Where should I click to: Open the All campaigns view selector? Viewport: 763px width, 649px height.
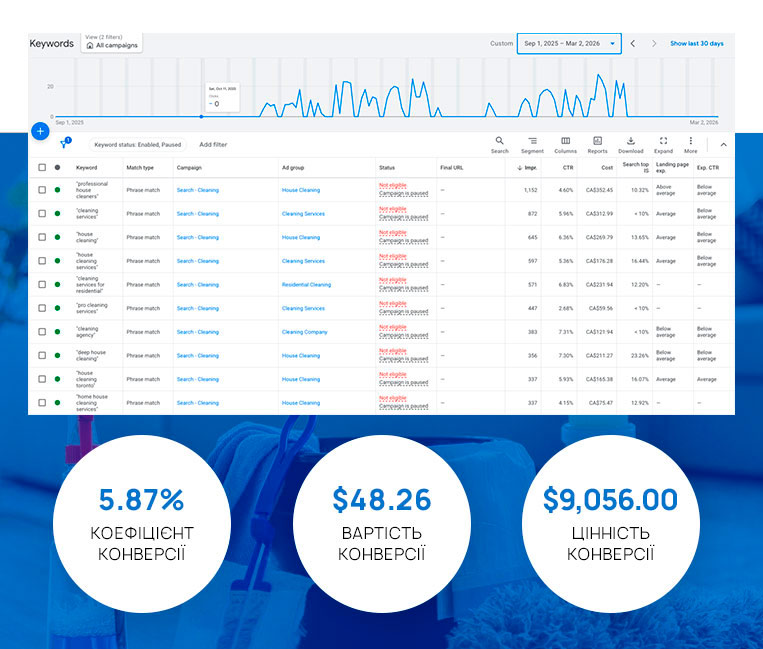112,42
